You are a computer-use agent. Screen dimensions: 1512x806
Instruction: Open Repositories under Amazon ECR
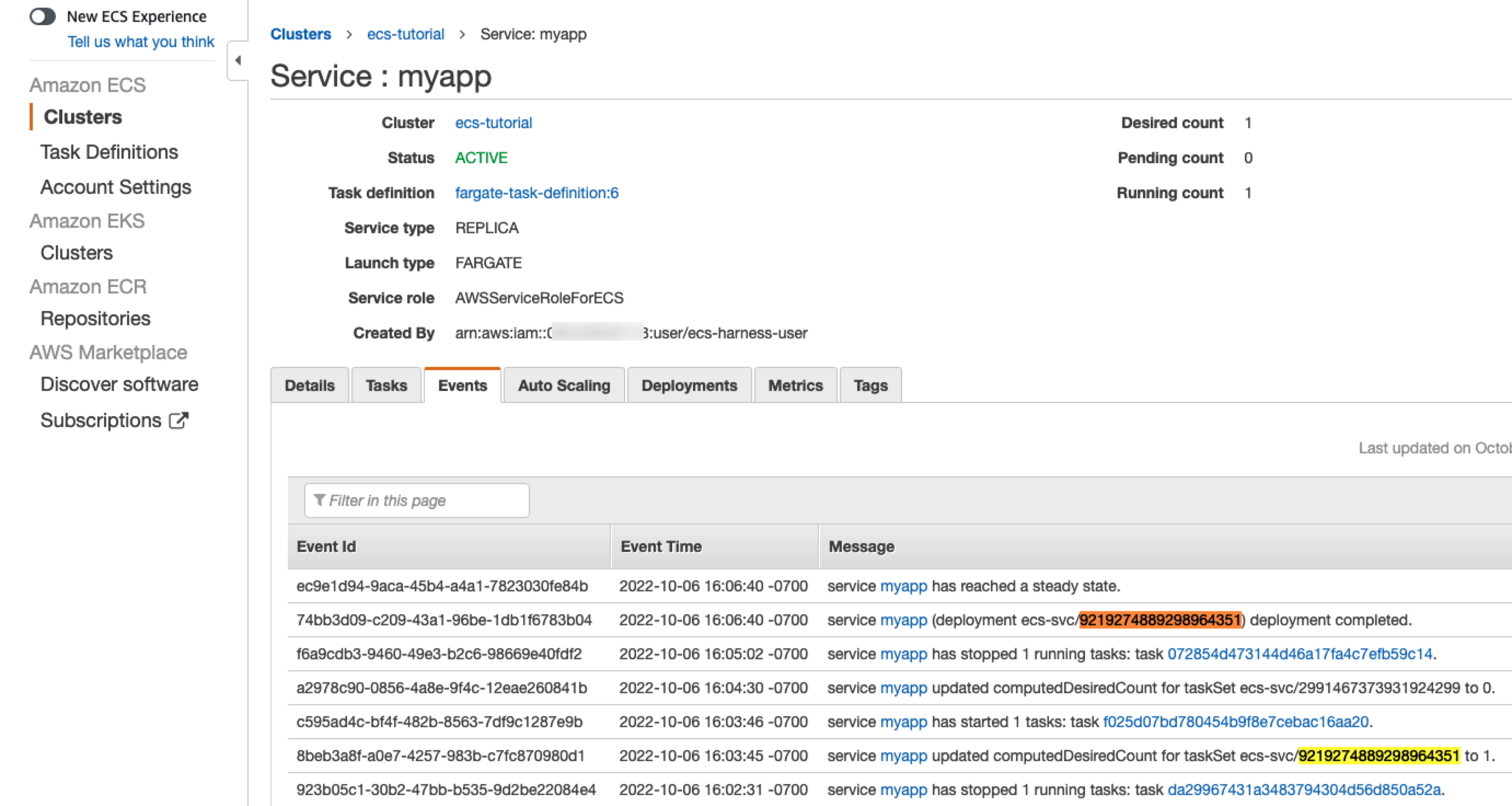click(96, 319)
